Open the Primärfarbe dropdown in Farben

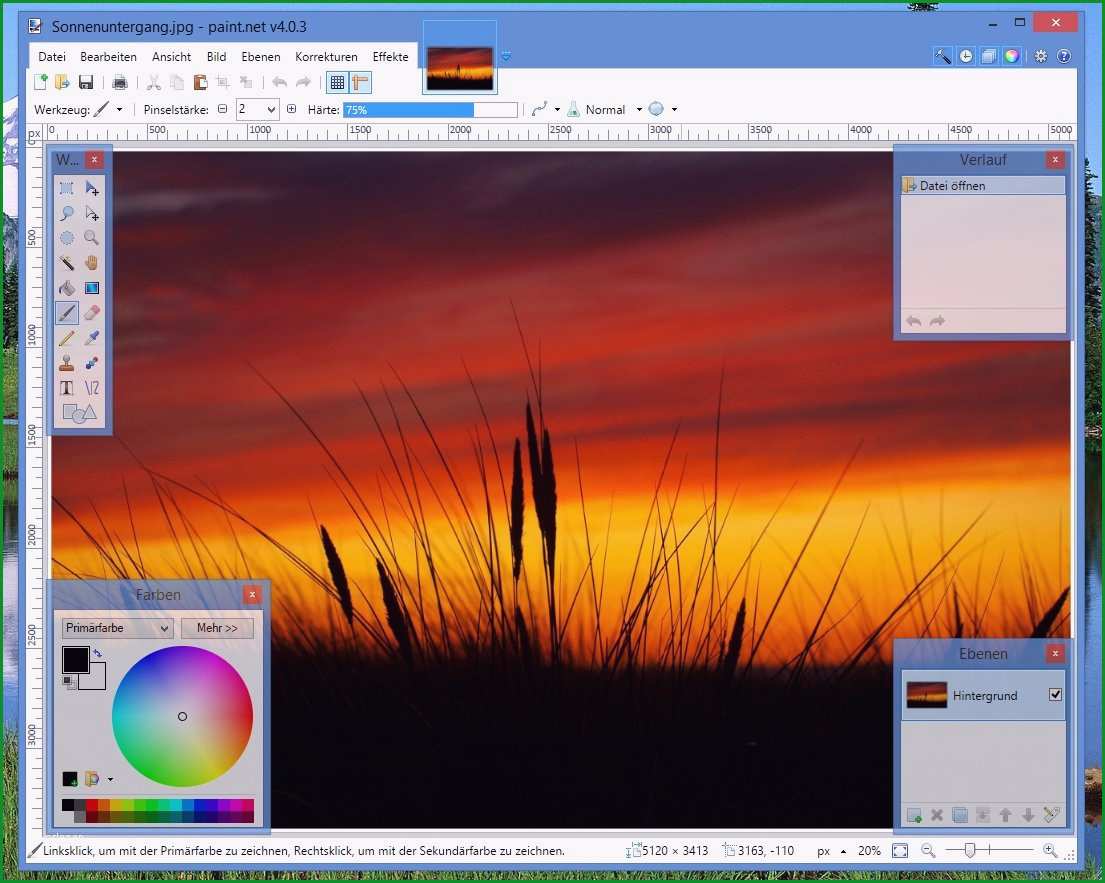tap(117, 628)
